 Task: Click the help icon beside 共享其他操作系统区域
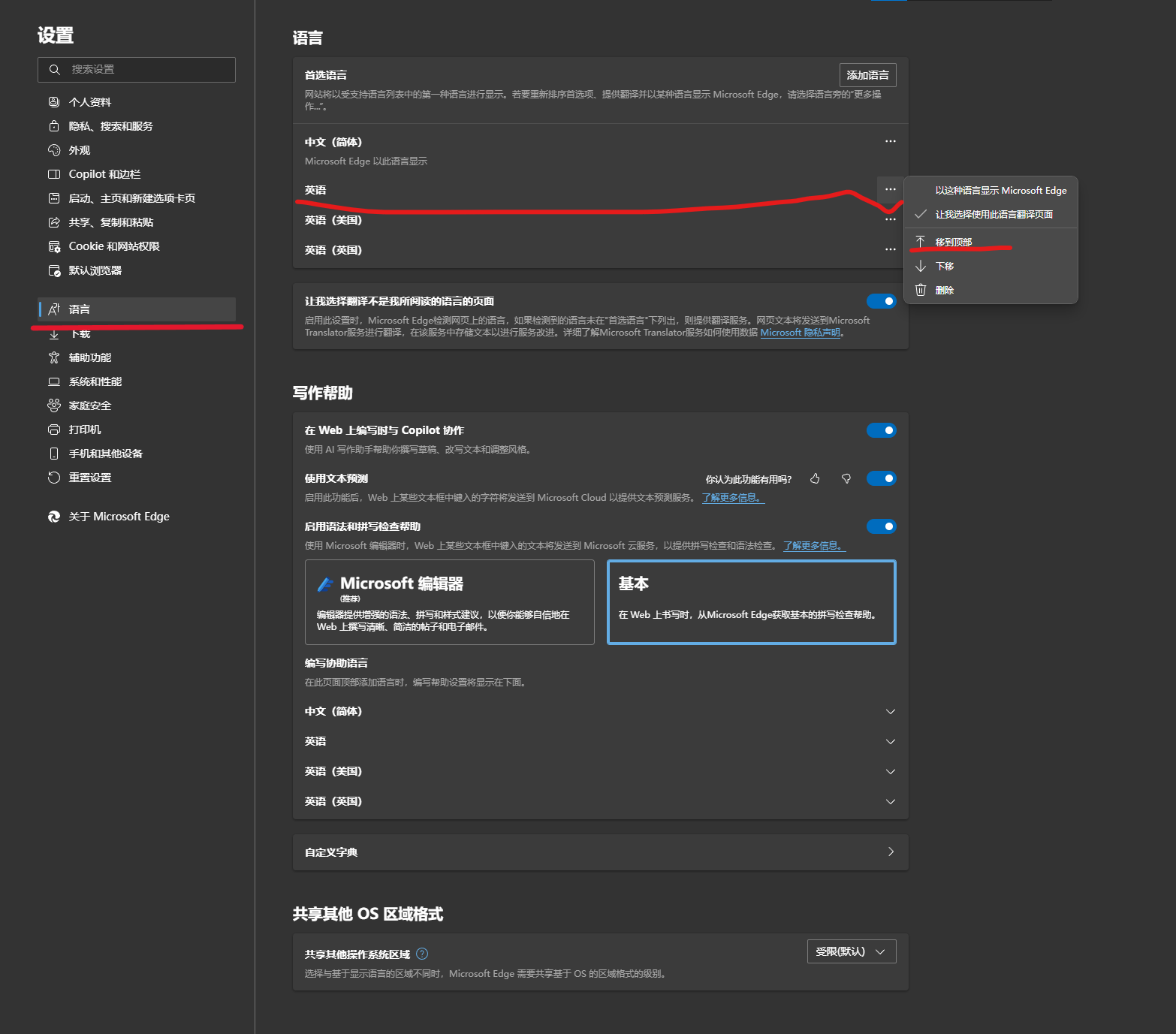[422, 954]
